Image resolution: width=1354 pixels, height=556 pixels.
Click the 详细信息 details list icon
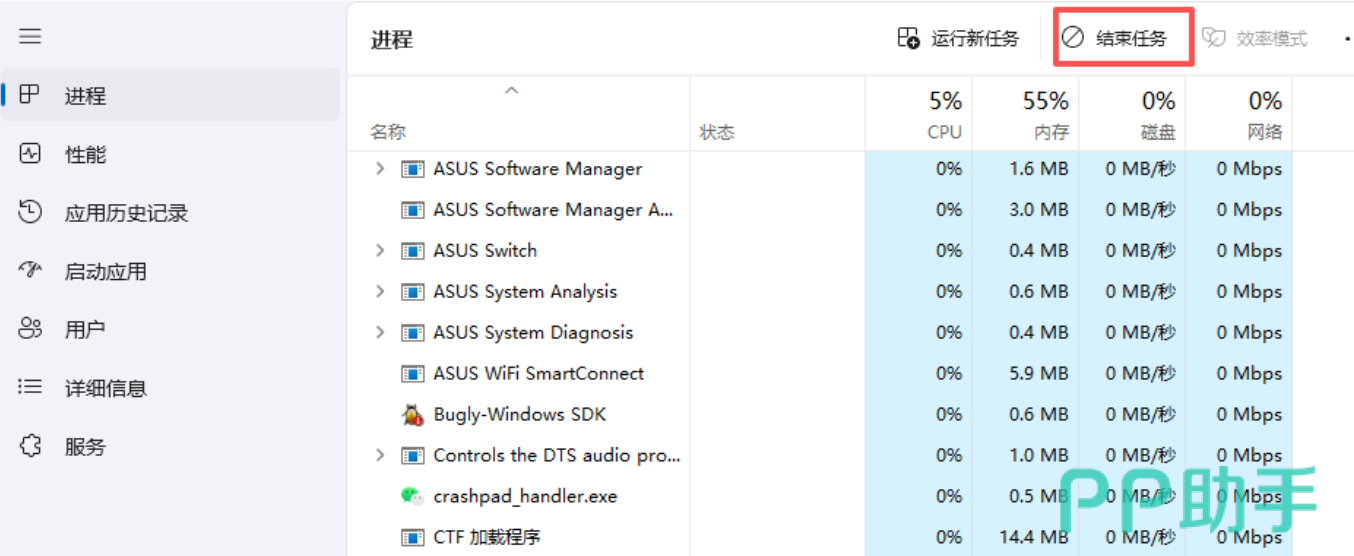(30, 387)
